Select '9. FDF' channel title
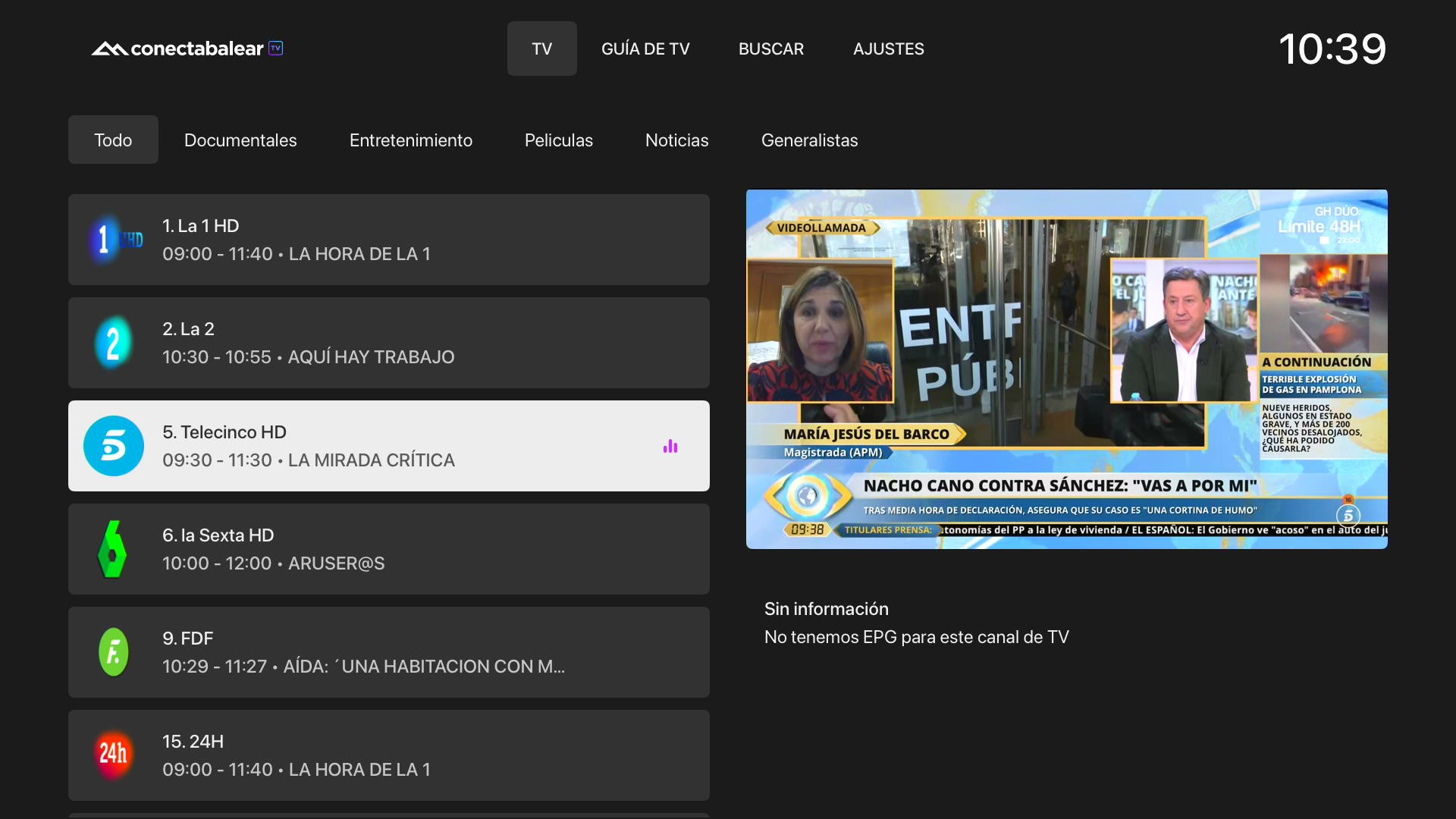 coord(188,639)
